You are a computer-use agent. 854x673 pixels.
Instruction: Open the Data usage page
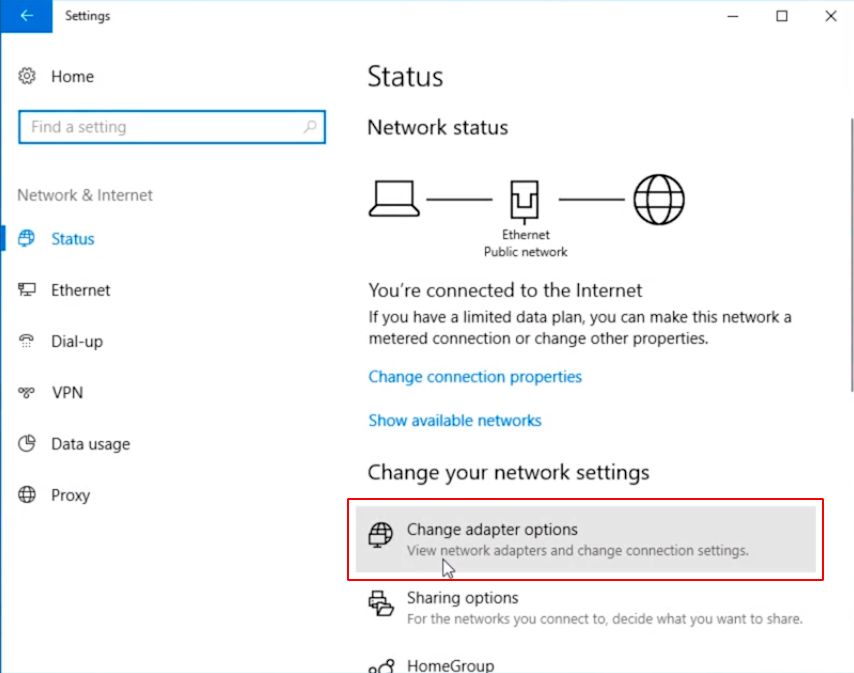(x=90, y=444)
